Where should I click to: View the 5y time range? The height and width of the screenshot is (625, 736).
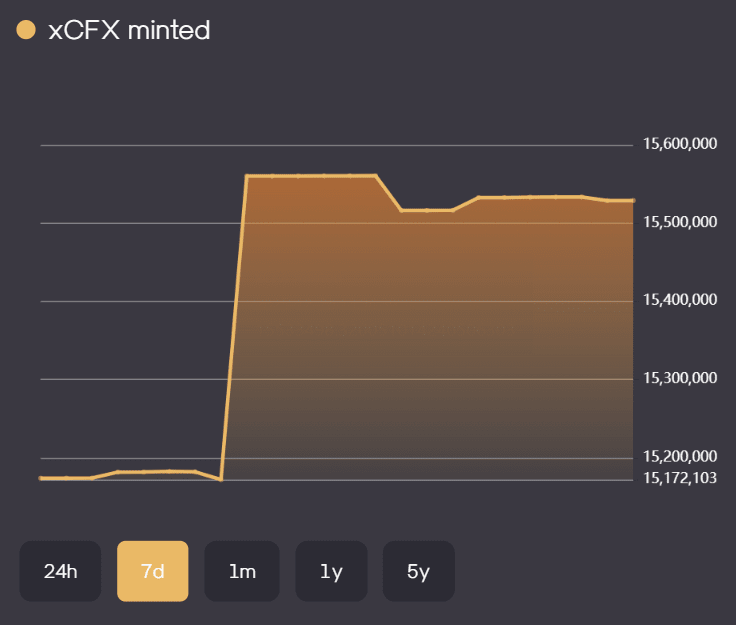point(418,571)
